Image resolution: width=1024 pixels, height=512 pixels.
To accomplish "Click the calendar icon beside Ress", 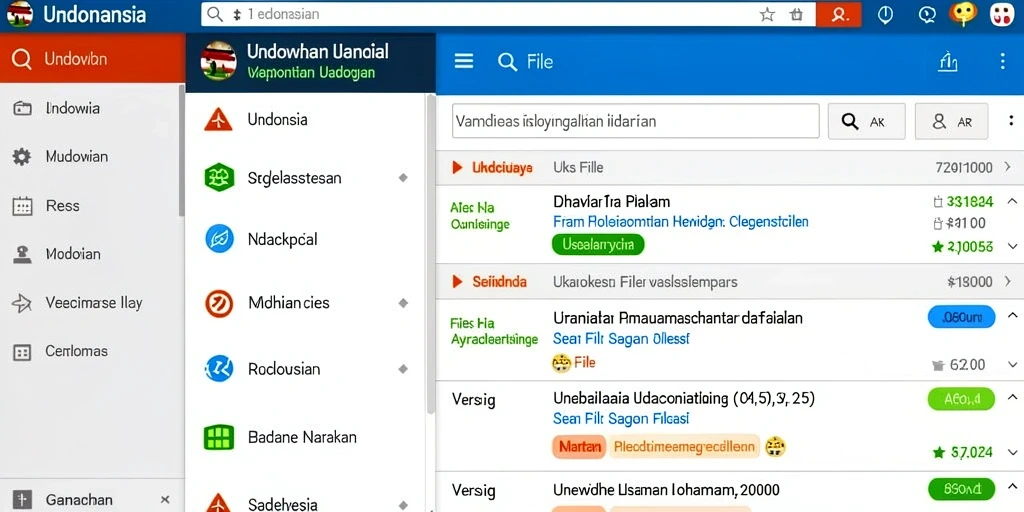I will [22, 206].
